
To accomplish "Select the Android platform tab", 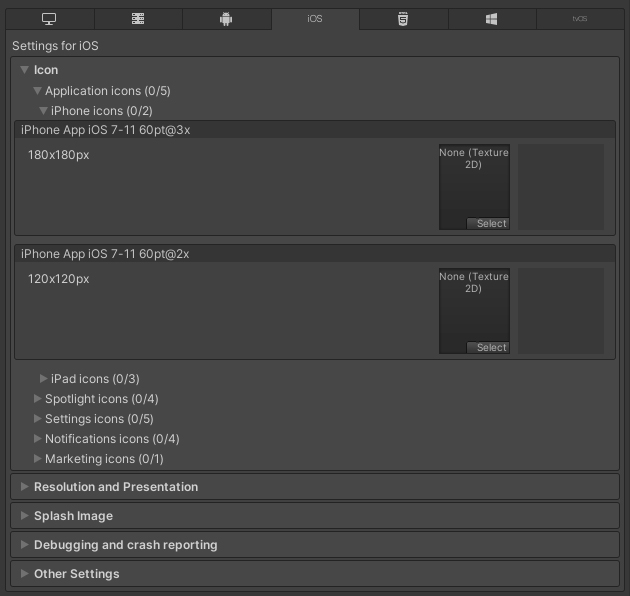I will pos(226,19).
